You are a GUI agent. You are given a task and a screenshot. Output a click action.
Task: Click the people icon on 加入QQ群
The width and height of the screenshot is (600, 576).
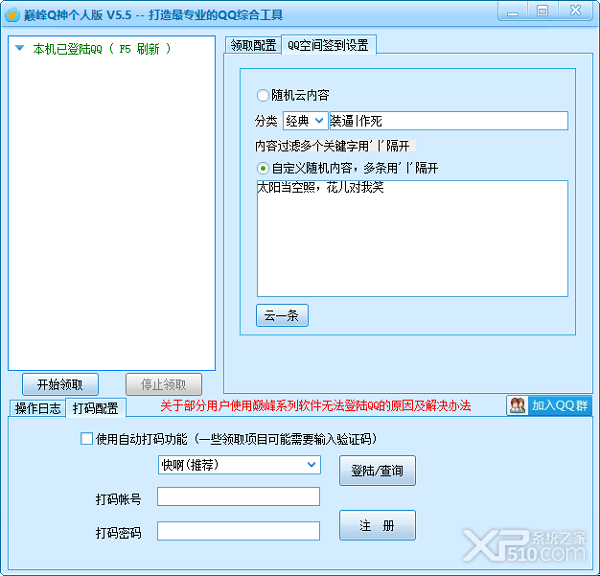(x=517, y=405)
